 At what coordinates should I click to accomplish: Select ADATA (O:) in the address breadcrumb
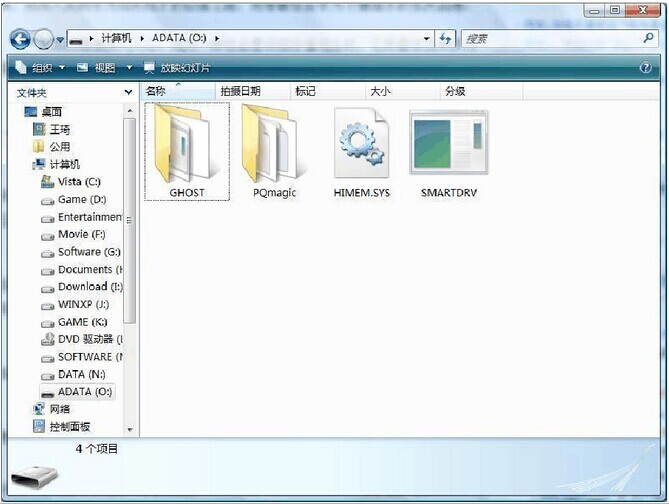coord(179,38)
